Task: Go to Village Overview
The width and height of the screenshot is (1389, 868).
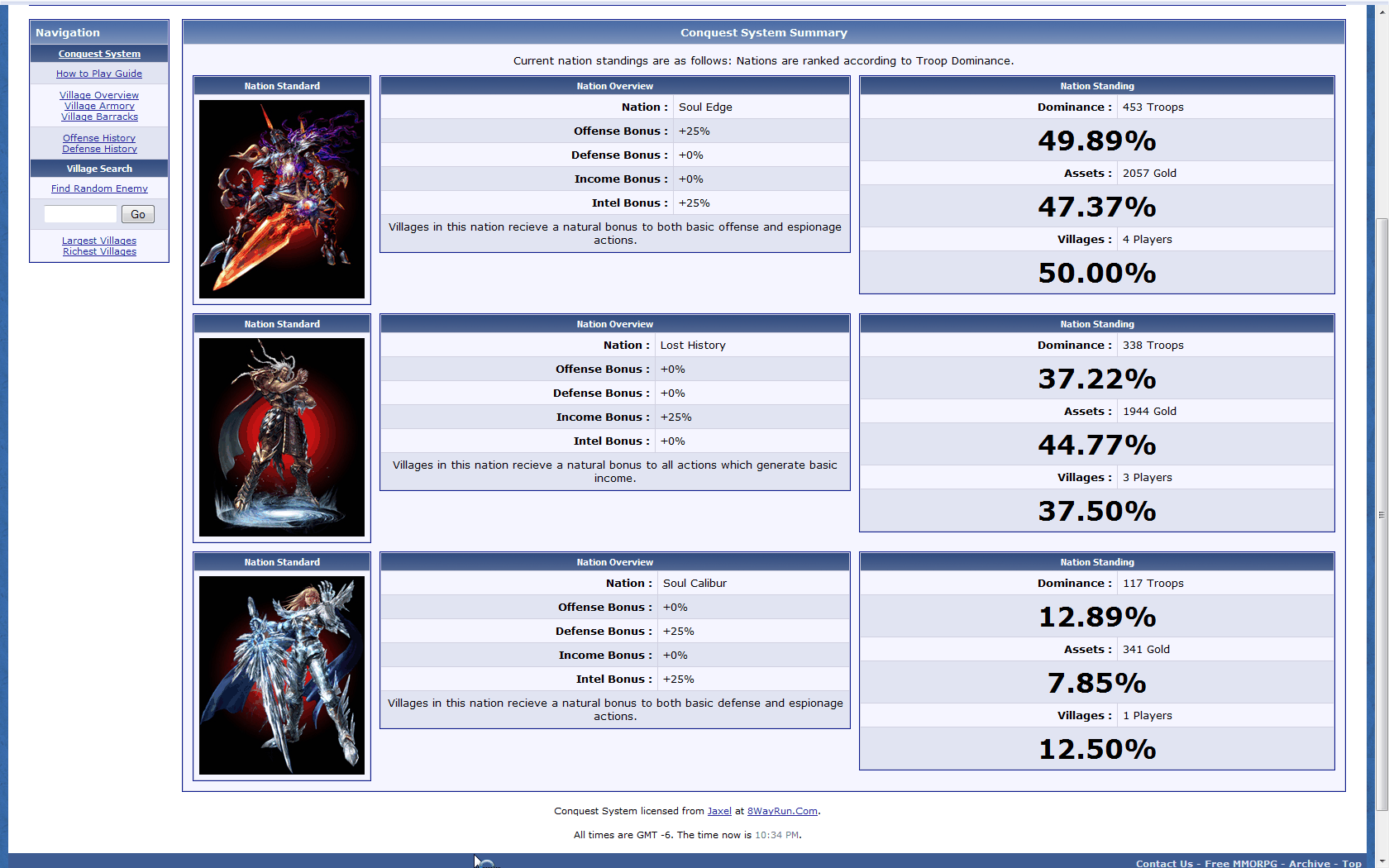Action: pyautogui.click(x=99, y=95)
